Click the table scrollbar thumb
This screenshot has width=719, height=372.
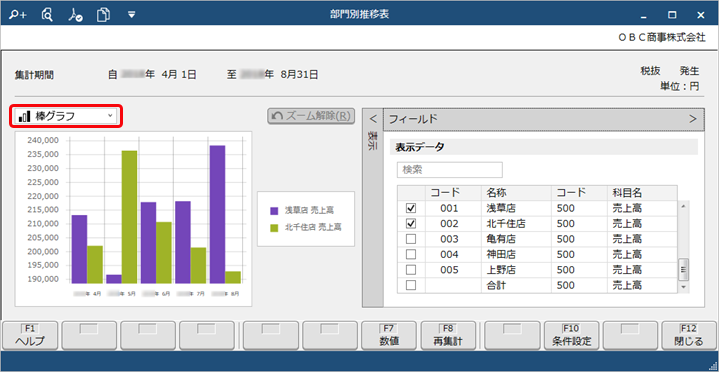click(x=683, y=269)
